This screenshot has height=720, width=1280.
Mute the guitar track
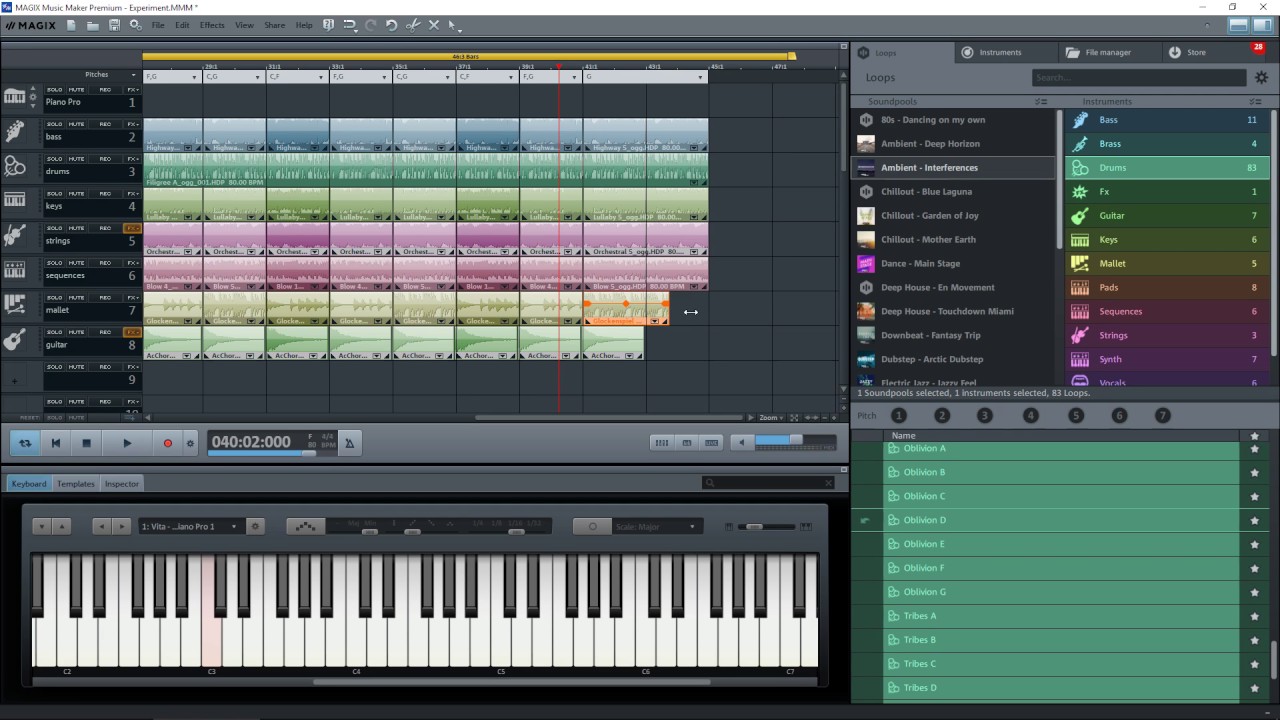(x=77, y=332)
